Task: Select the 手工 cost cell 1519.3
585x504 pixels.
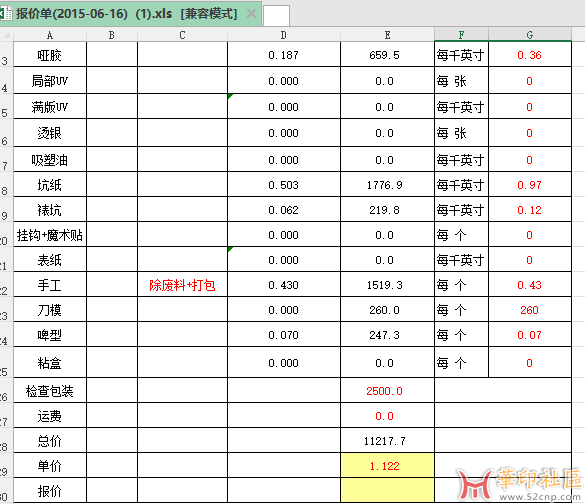Action: [x=387, y=285]
